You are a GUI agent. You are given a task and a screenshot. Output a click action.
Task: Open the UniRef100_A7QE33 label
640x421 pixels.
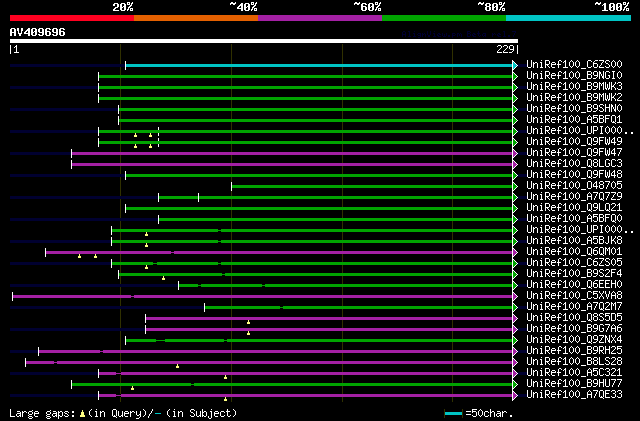point(574,395)
